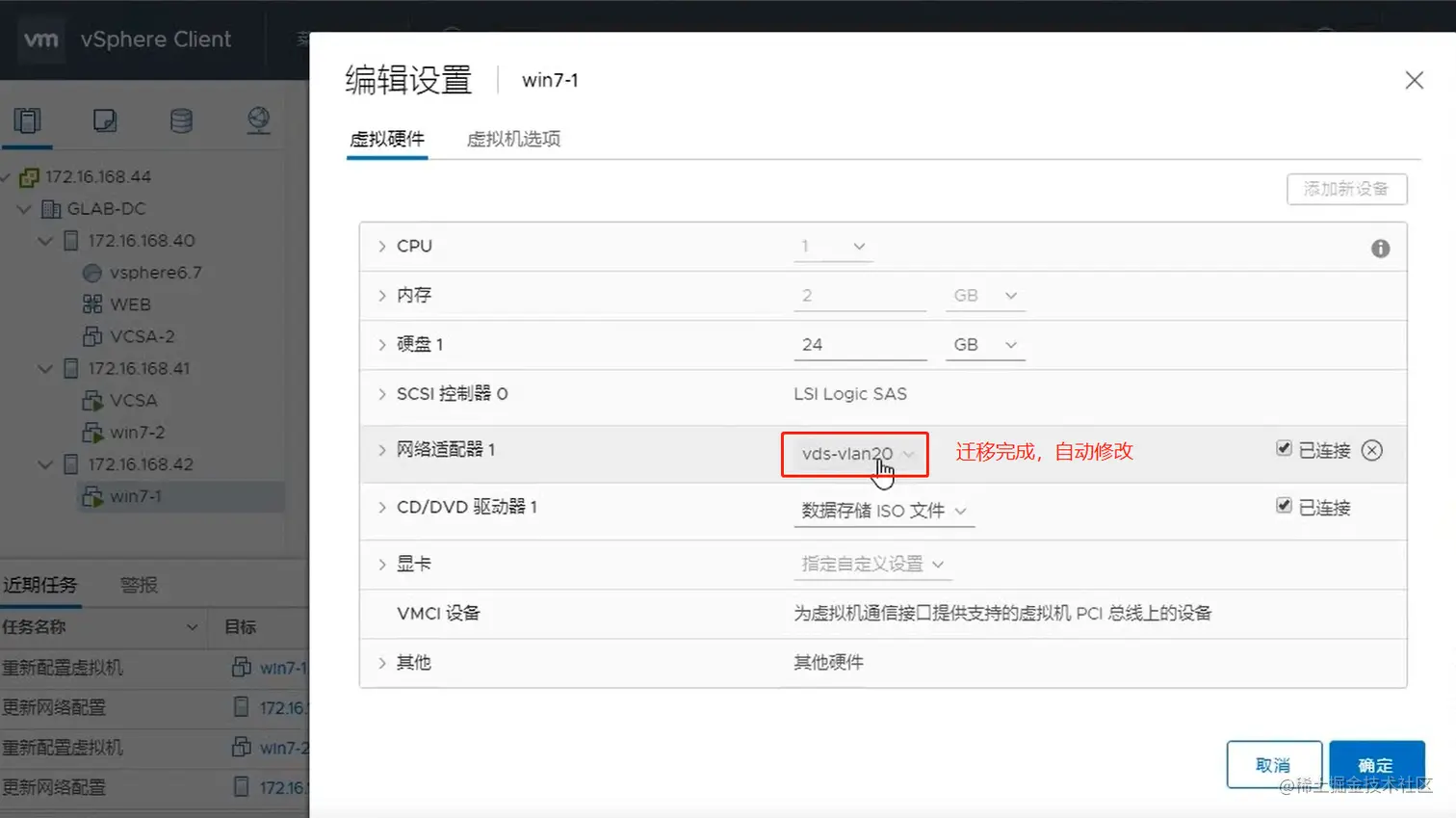Click 其他硬件 value text
Screen dimensions: 1456x818
(x=828, y=663)
